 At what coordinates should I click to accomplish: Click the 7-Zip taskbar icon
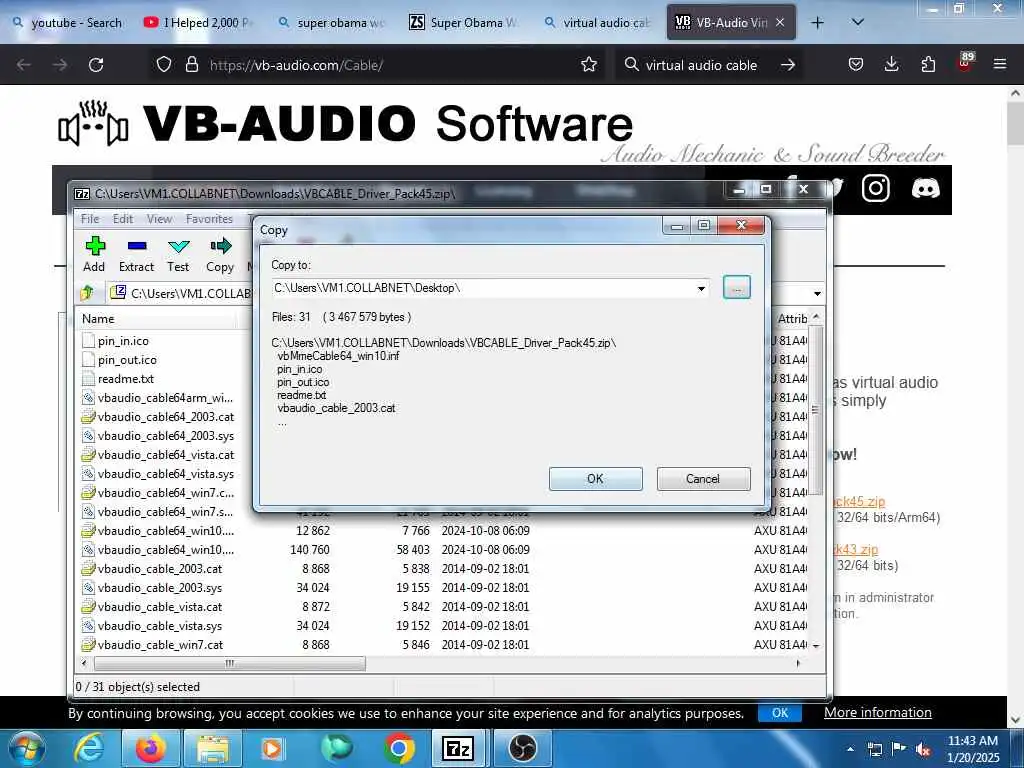(458, 749)
